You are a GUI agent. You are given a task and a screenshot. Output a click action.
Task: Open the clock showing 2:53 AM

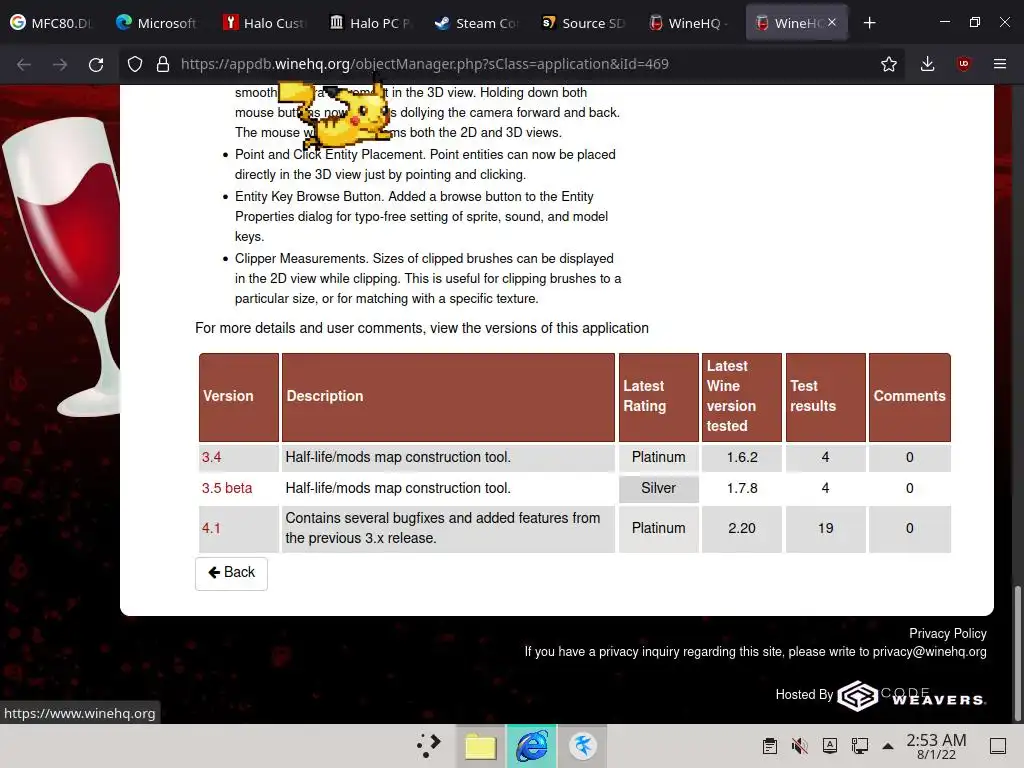(x=936, y=746)
